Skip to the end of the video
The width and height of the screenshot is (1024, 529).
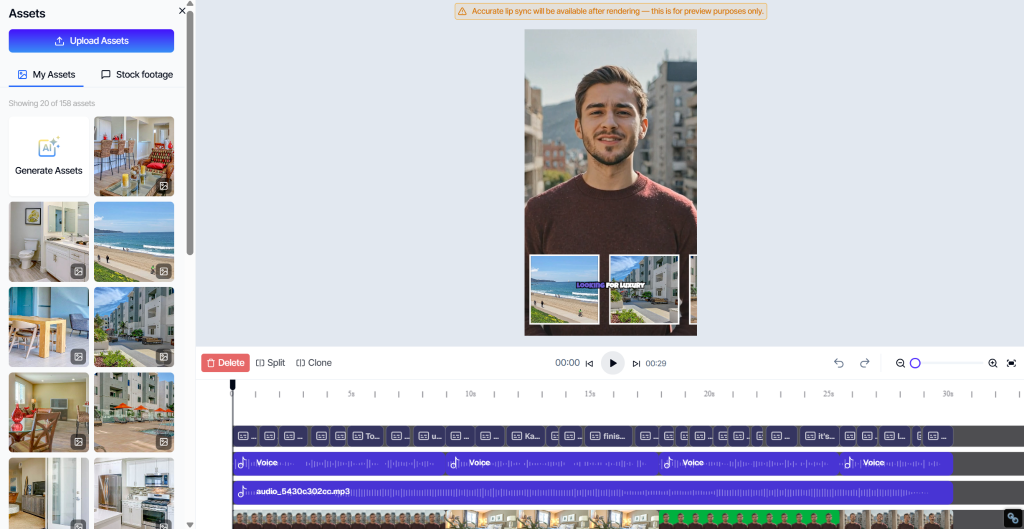pyautogui.click(x=636, y=364)
